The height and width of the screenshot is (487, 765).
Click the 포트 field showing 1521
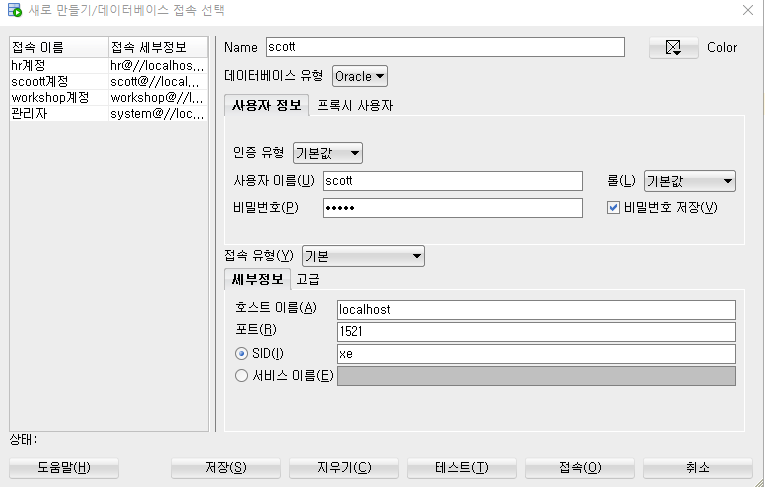click(536, 332)
